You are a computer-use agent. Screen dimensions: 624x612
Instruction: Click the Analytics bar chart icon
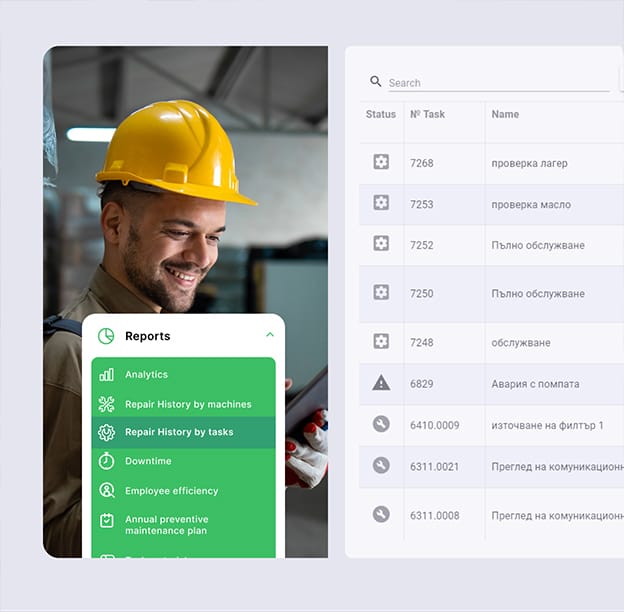coord(106,375)
